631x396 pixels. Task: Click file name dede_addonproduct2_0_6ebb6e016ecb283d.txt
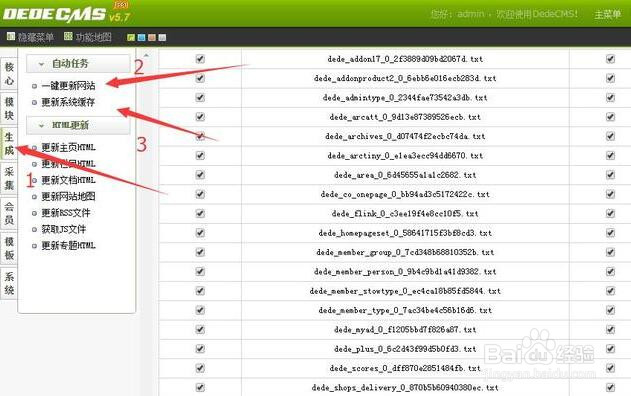[405, 78]
